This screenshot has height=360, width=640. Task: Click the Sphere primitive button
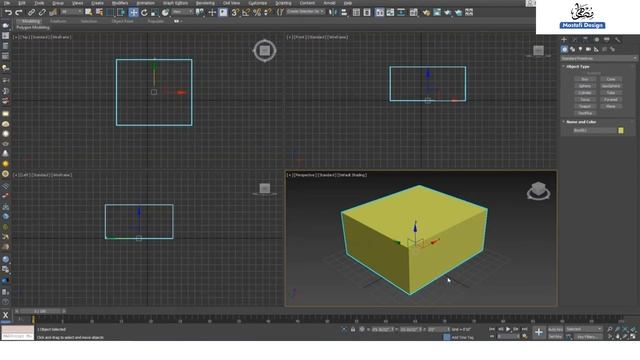click(585, 86)
